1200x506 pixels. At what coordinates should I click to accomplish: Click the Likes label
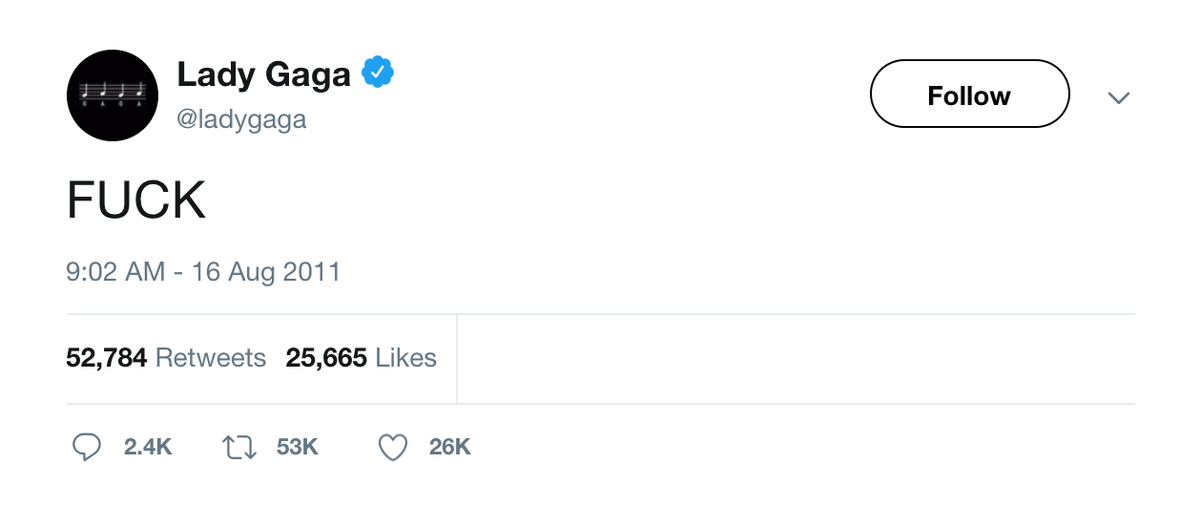(406, 358)
